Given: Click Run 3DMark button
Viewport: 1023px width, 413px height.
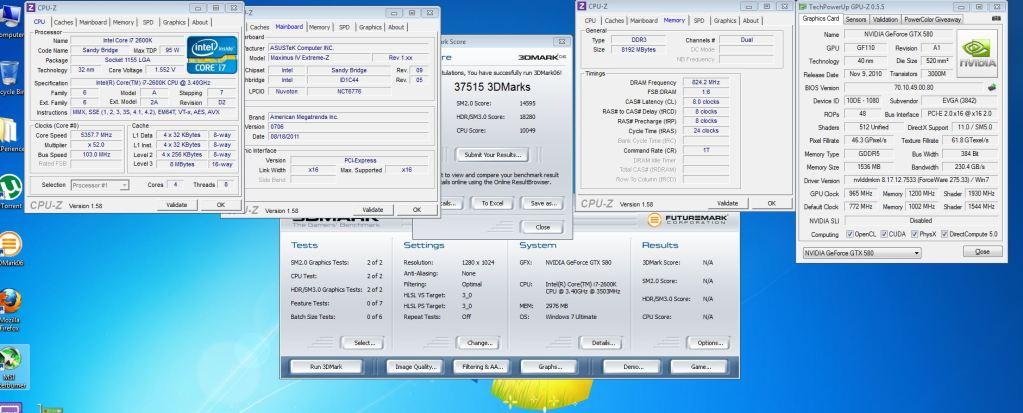Looking at the screenshot, I should 326,367.
